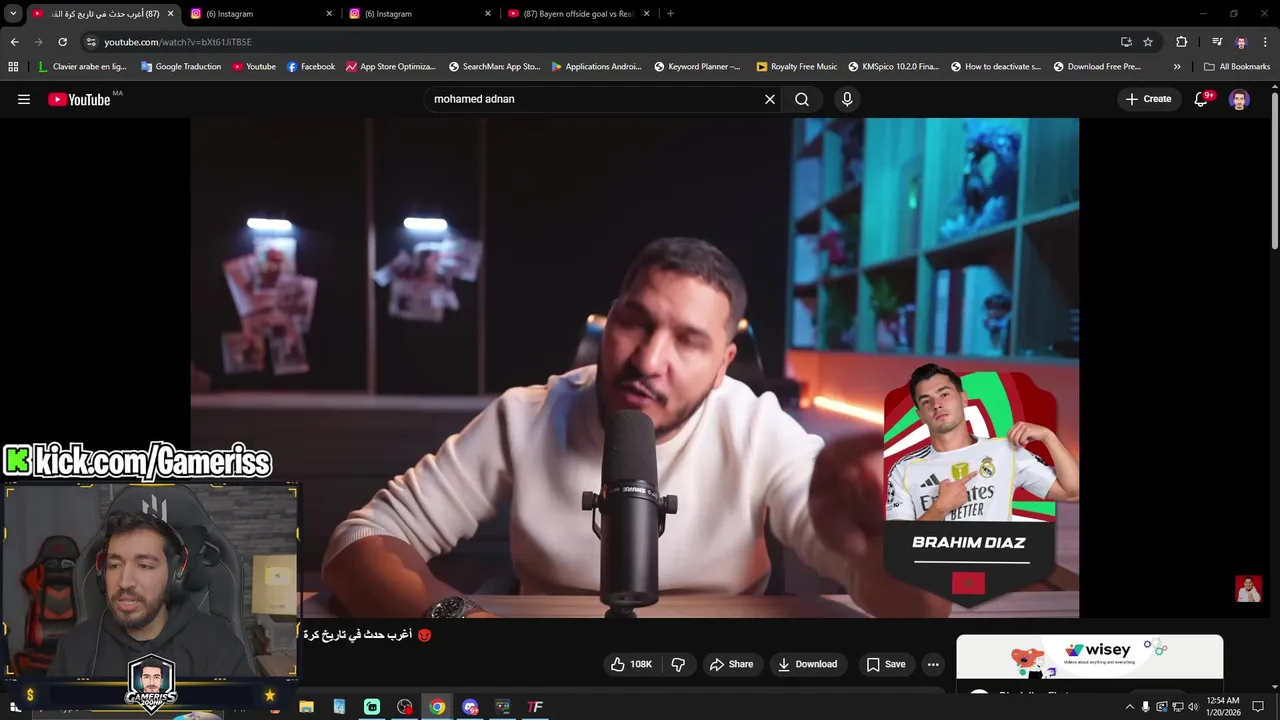Open the tab search dropdown arrow

[13, 14]
